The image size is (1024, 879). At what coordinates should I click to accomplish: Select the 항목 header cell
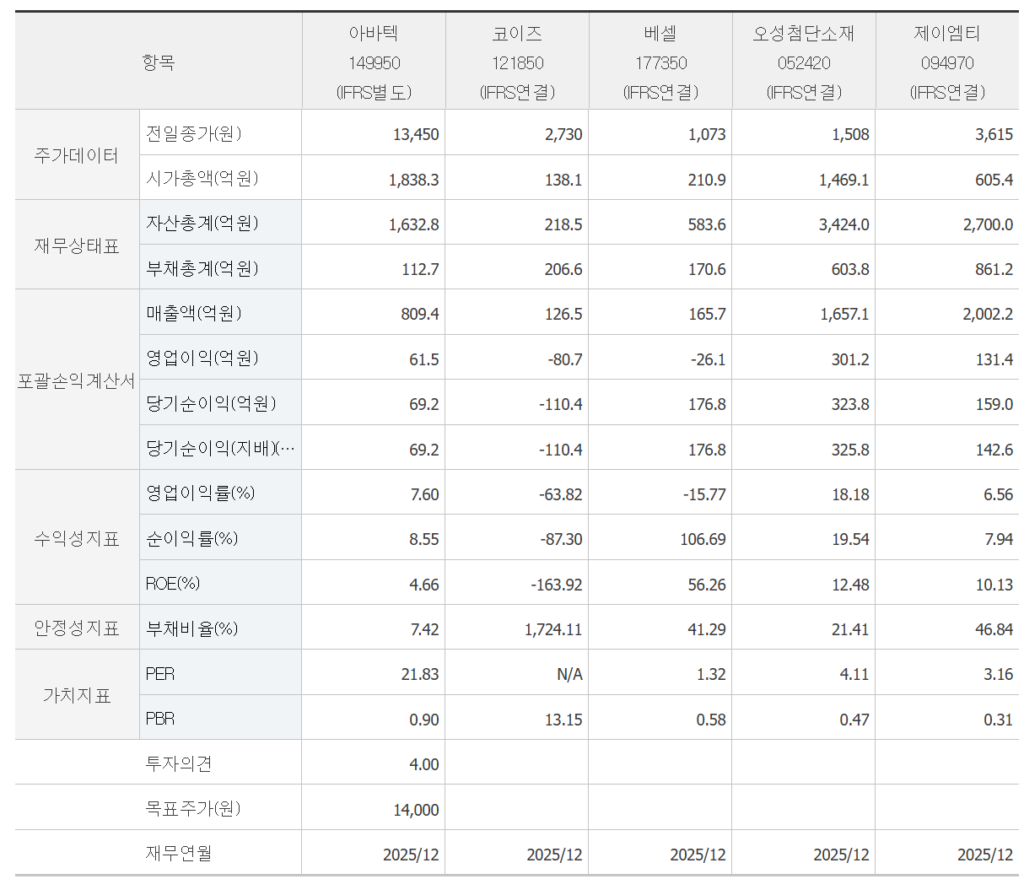click(x=158, y=62)
